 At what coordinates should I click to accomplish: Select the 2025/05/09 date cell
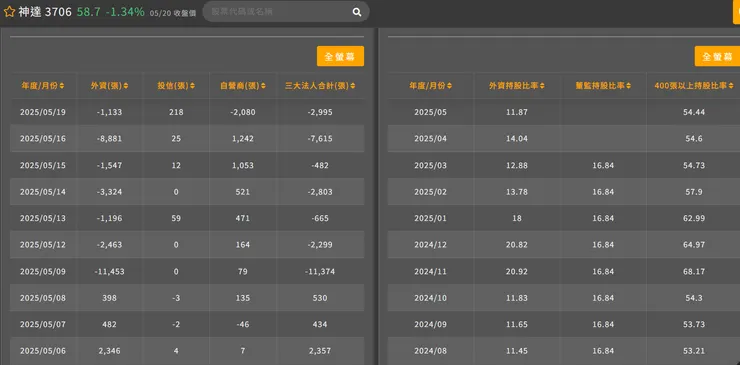coord(43,272)
